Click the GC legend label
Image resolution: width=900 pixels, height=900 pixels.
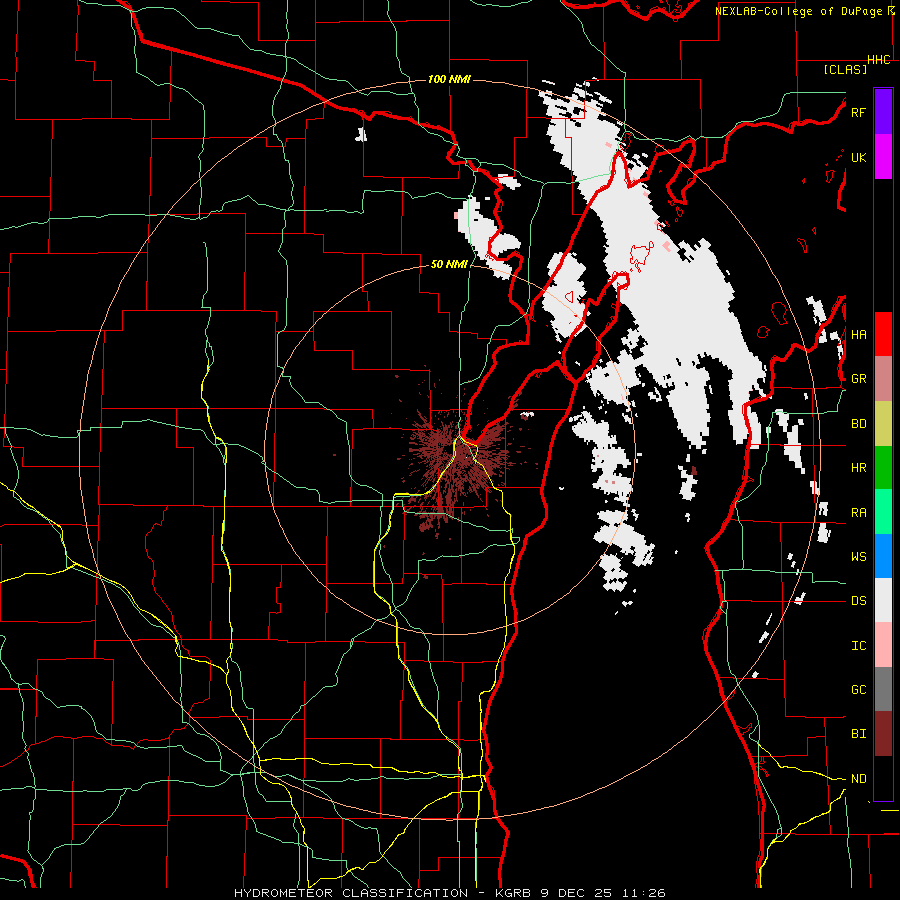(858, 689)
